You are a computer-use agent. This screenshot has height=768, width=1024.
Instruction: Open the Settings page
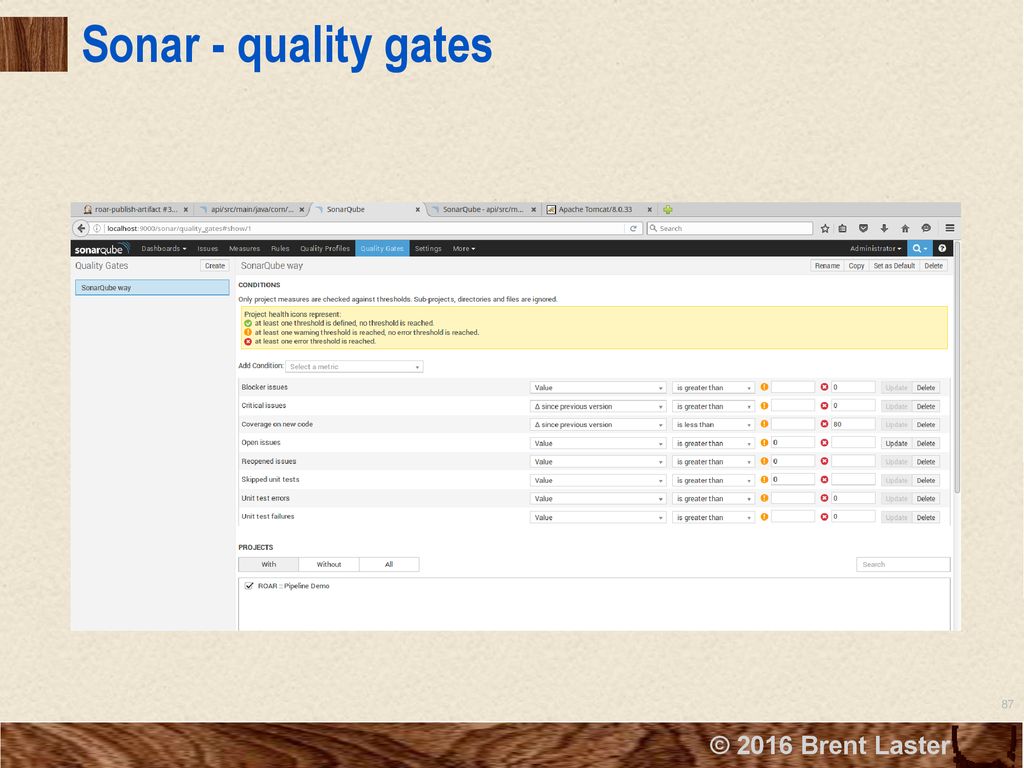(428, 248)
